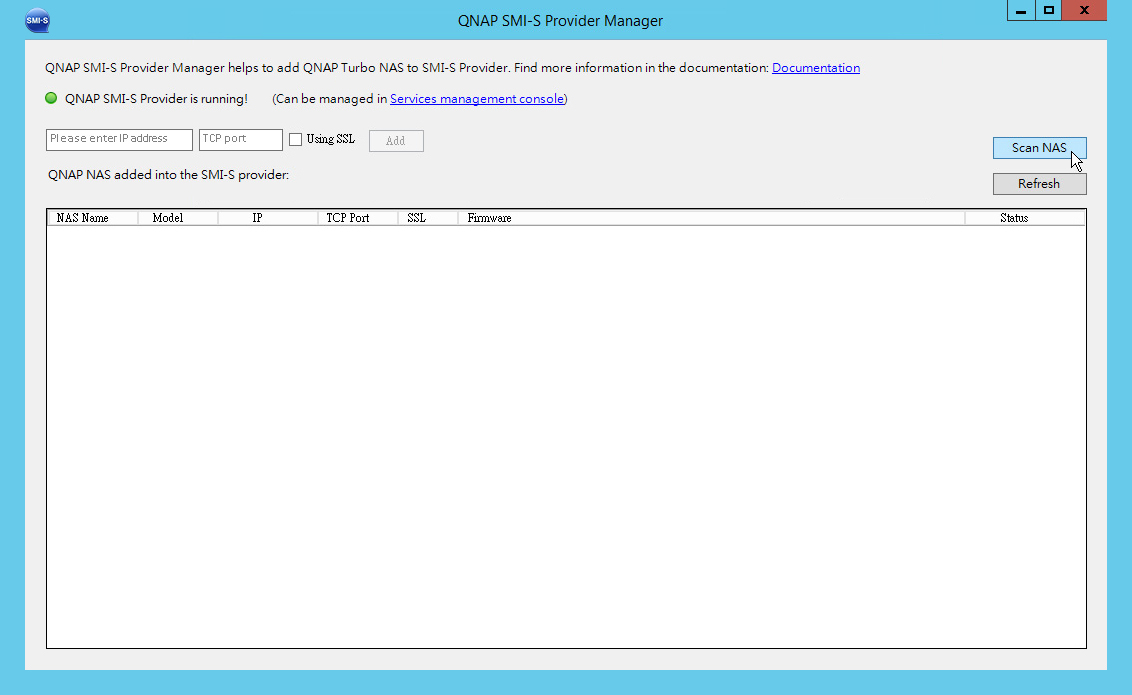The width and height of the screenshot is (1132, 695).
Task: Click the SMI-S application icon in title bar
Action: (37, 20)
